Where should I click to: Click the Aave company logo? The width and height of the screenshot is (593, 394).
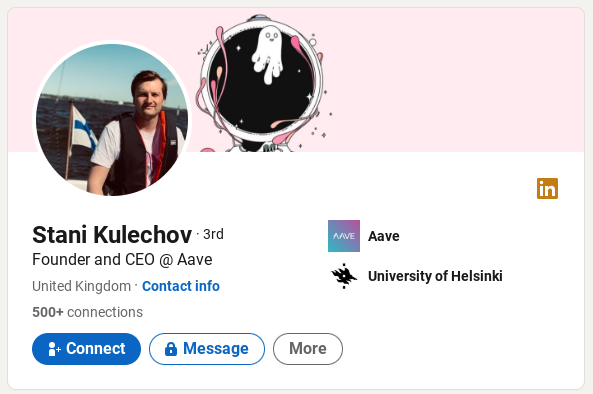point(344,236)
